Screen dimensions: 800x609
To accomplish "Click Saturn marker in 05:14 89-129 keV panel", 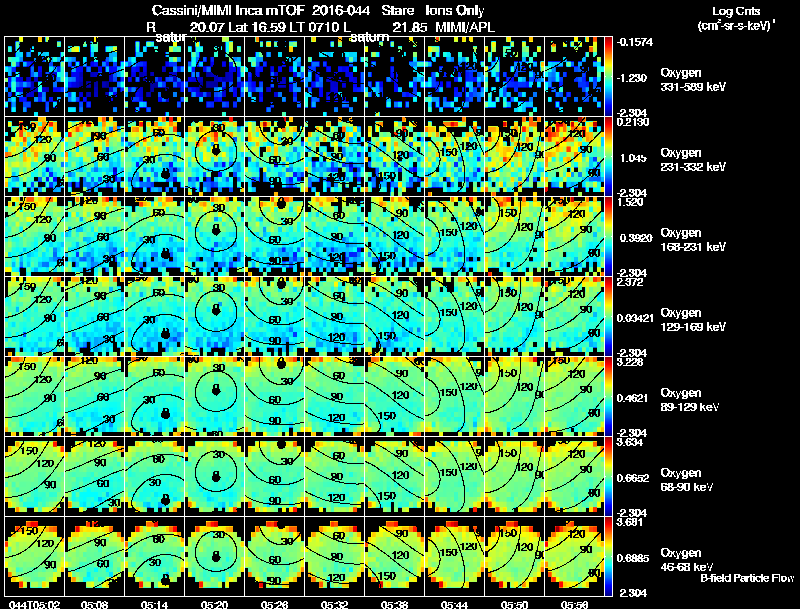I will point(165,413).
